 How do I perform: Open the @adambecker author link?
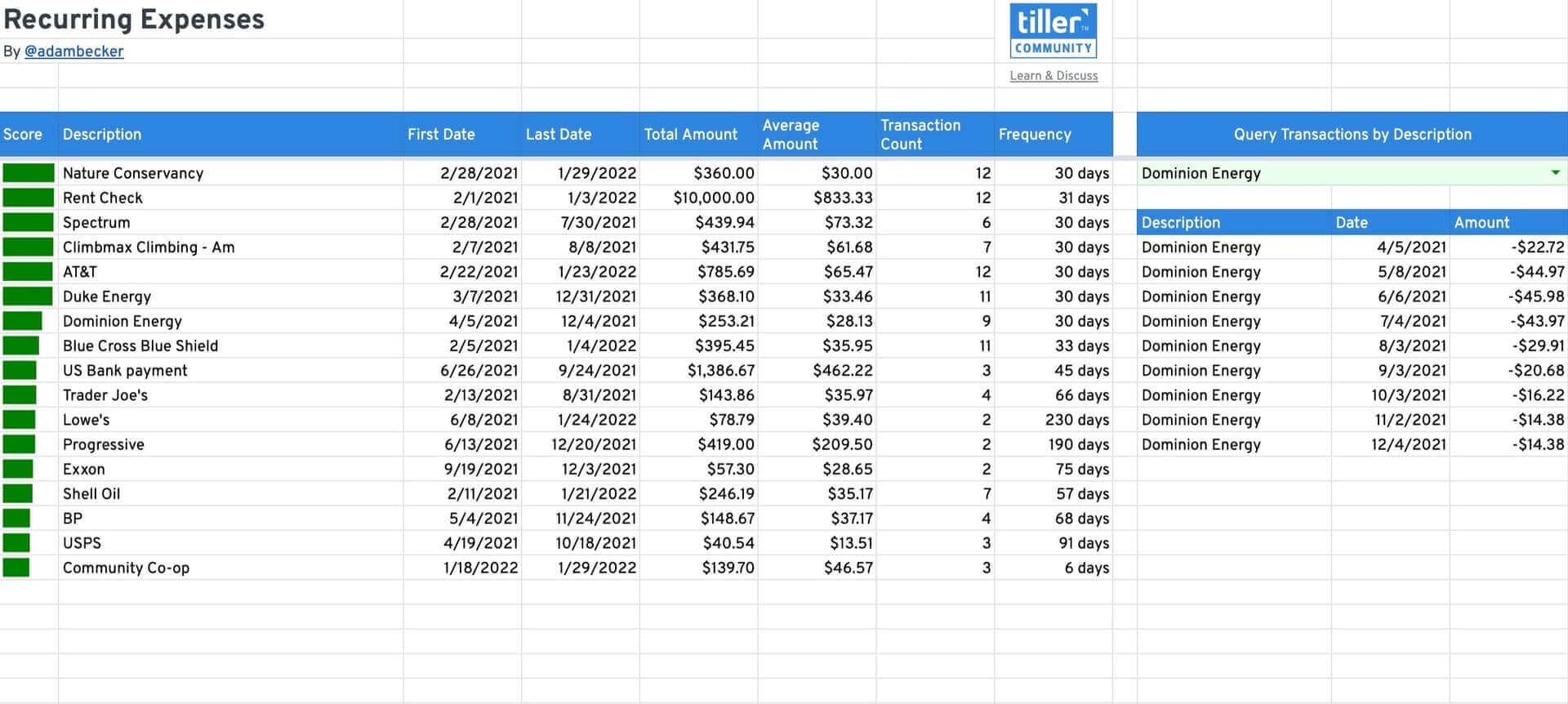coord(74,51)
